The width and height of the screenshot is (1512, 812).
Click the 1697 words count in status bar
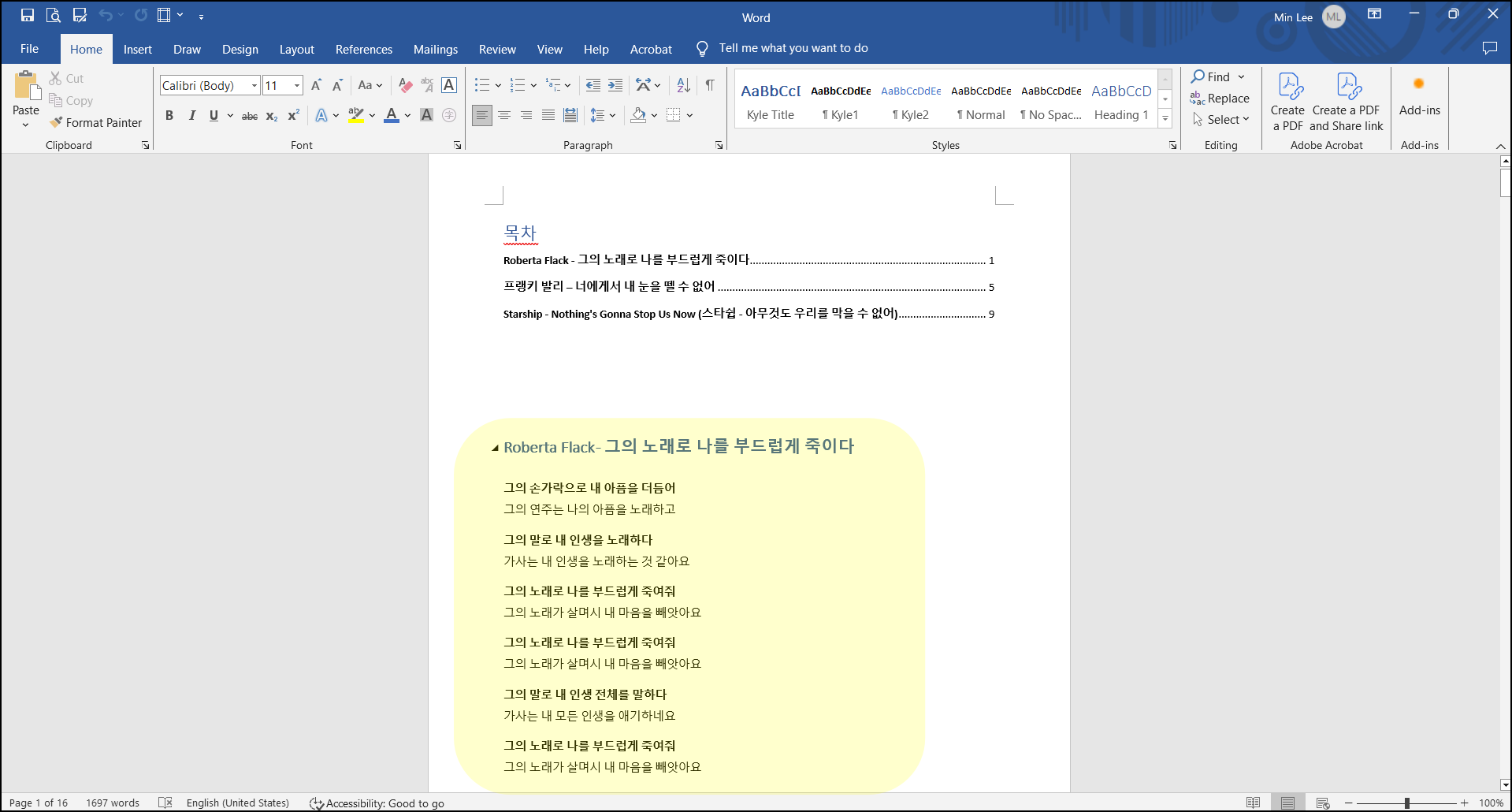coord(113,803)
